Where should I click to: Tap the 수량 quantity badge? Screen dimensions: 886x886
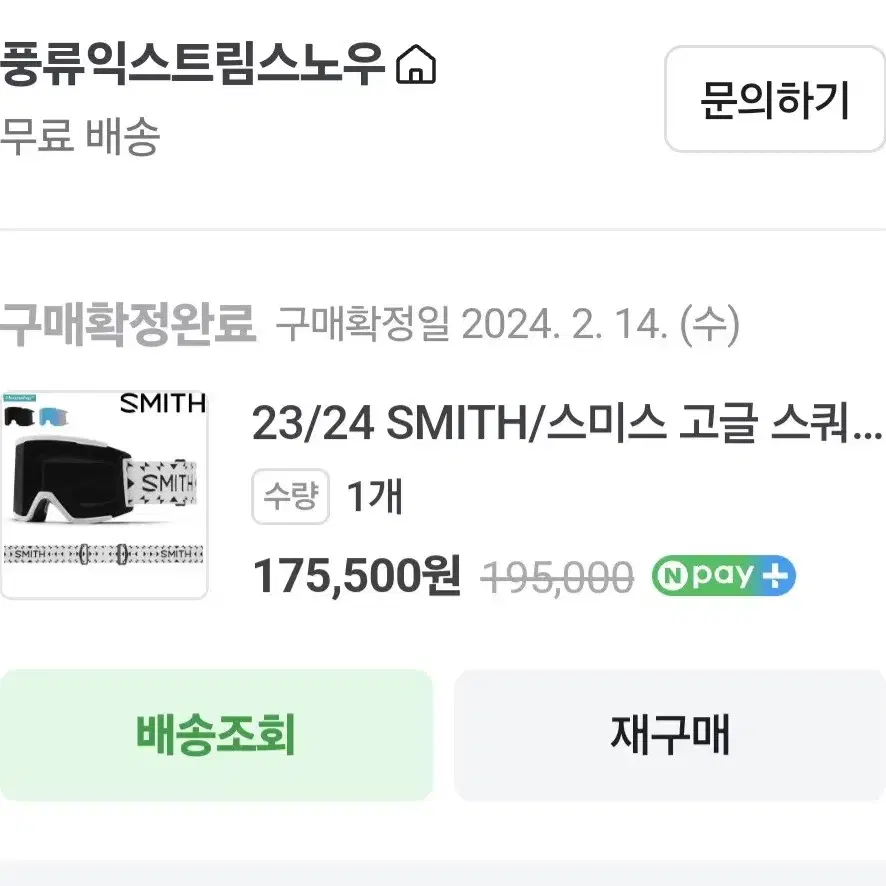(290, 497)
